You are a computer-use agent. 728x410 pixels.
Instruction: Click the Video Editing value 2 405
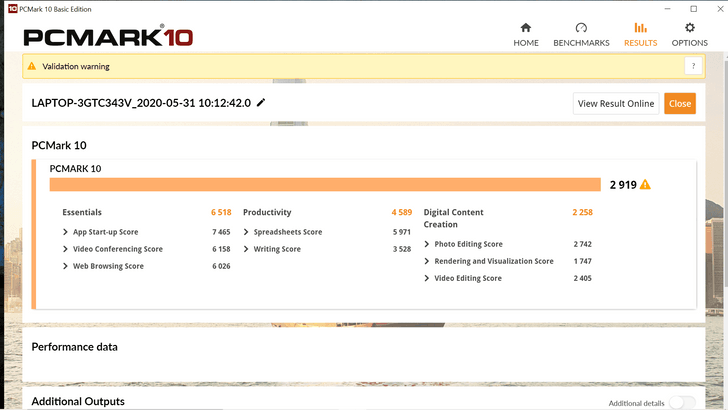click(x=582, y=278)
